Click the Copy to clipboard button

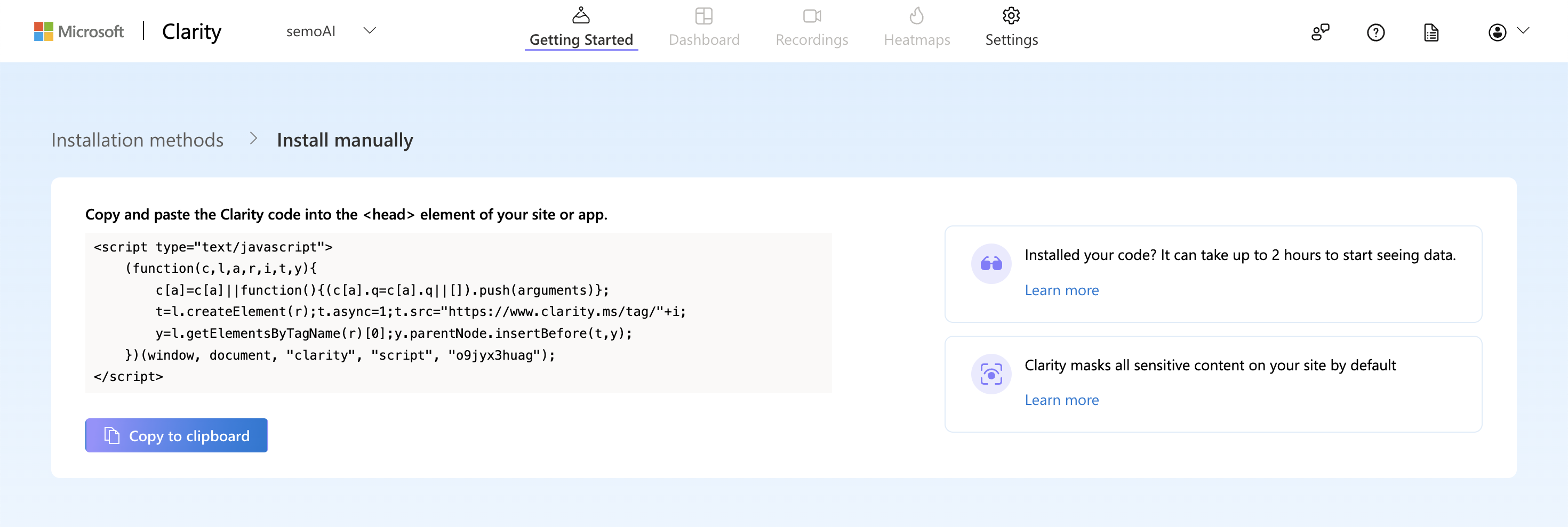pos(177,435)
